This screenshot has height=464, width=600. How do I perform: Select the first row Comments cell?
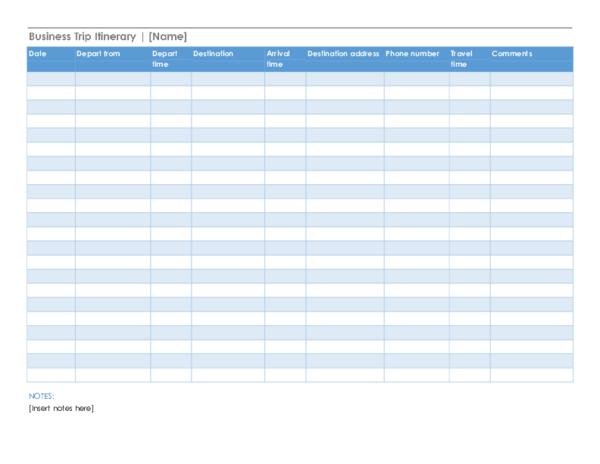(531, 78)
